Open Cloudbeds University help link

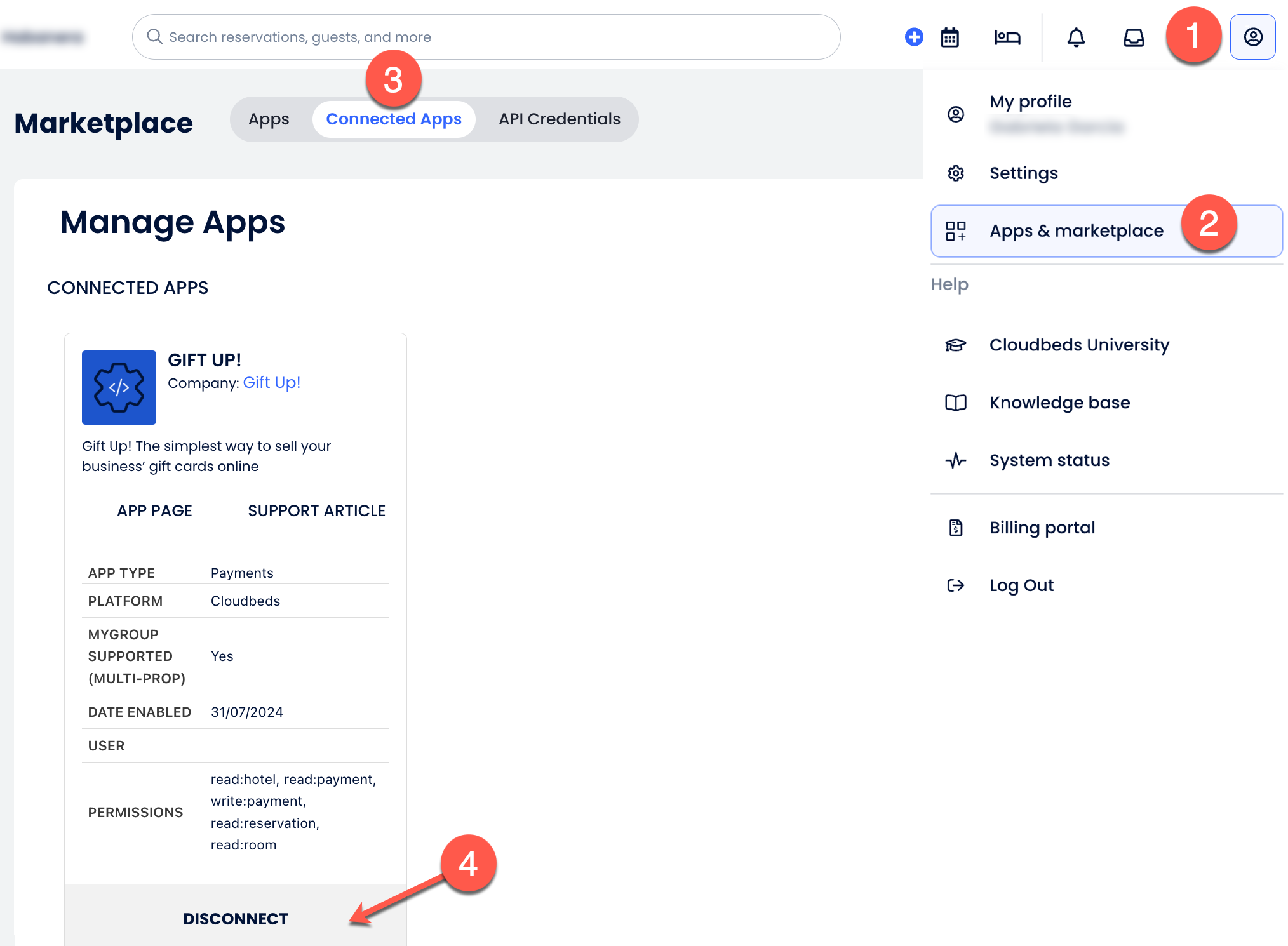[x=1078, y=345]
